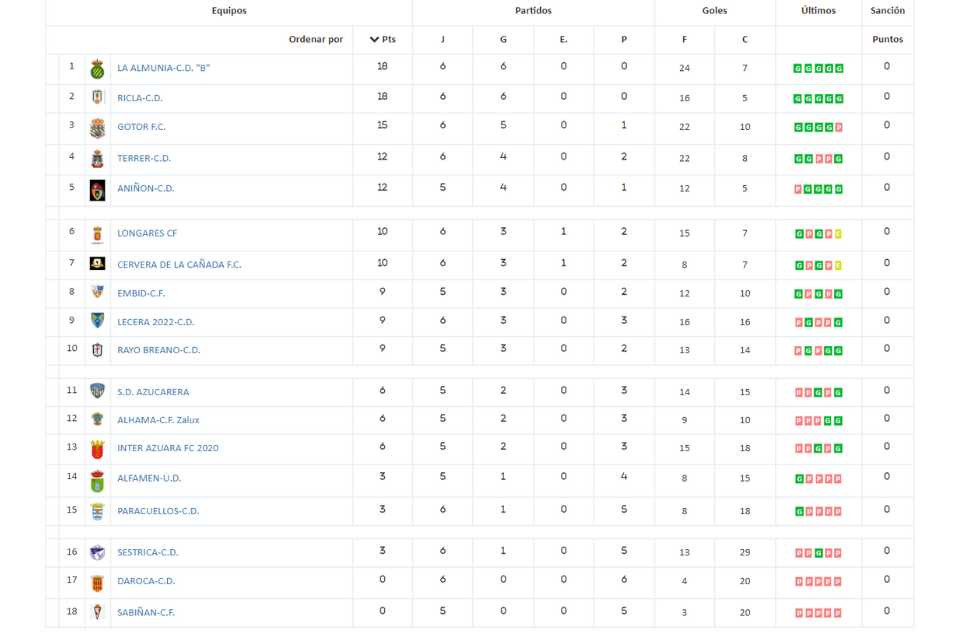
Task: Click the Sestrica C.D. team badge
Action: pos(97,552)
